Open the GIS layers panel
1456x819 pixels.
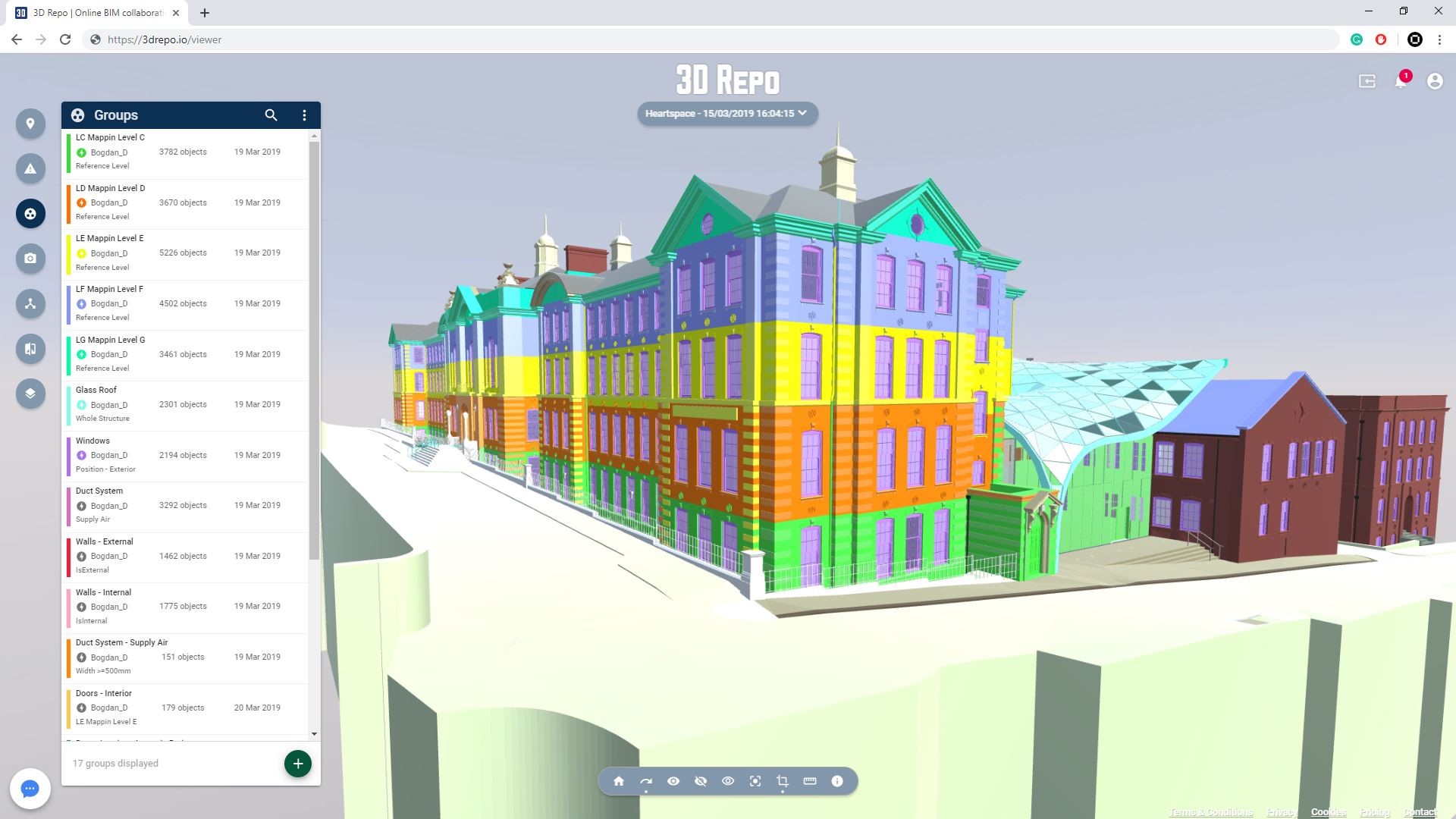click(x=30, y=394)
